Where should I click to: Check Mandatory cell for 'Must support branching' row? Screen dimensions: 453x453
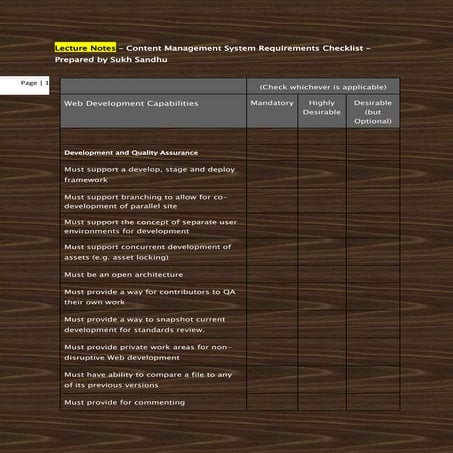pos(272,201)
